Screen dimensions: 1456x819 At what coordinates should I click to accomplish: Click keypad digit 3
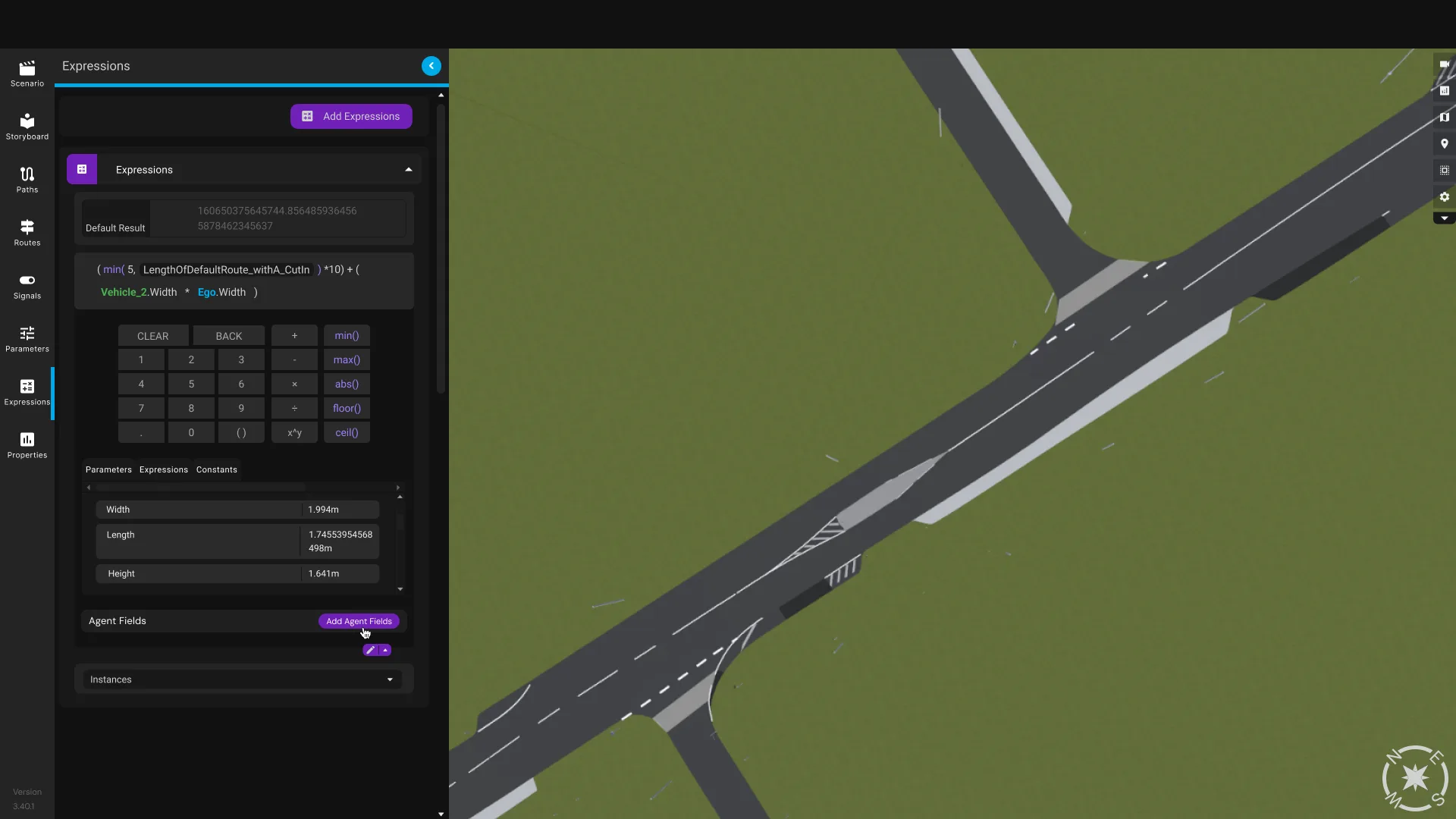point(241,360)
